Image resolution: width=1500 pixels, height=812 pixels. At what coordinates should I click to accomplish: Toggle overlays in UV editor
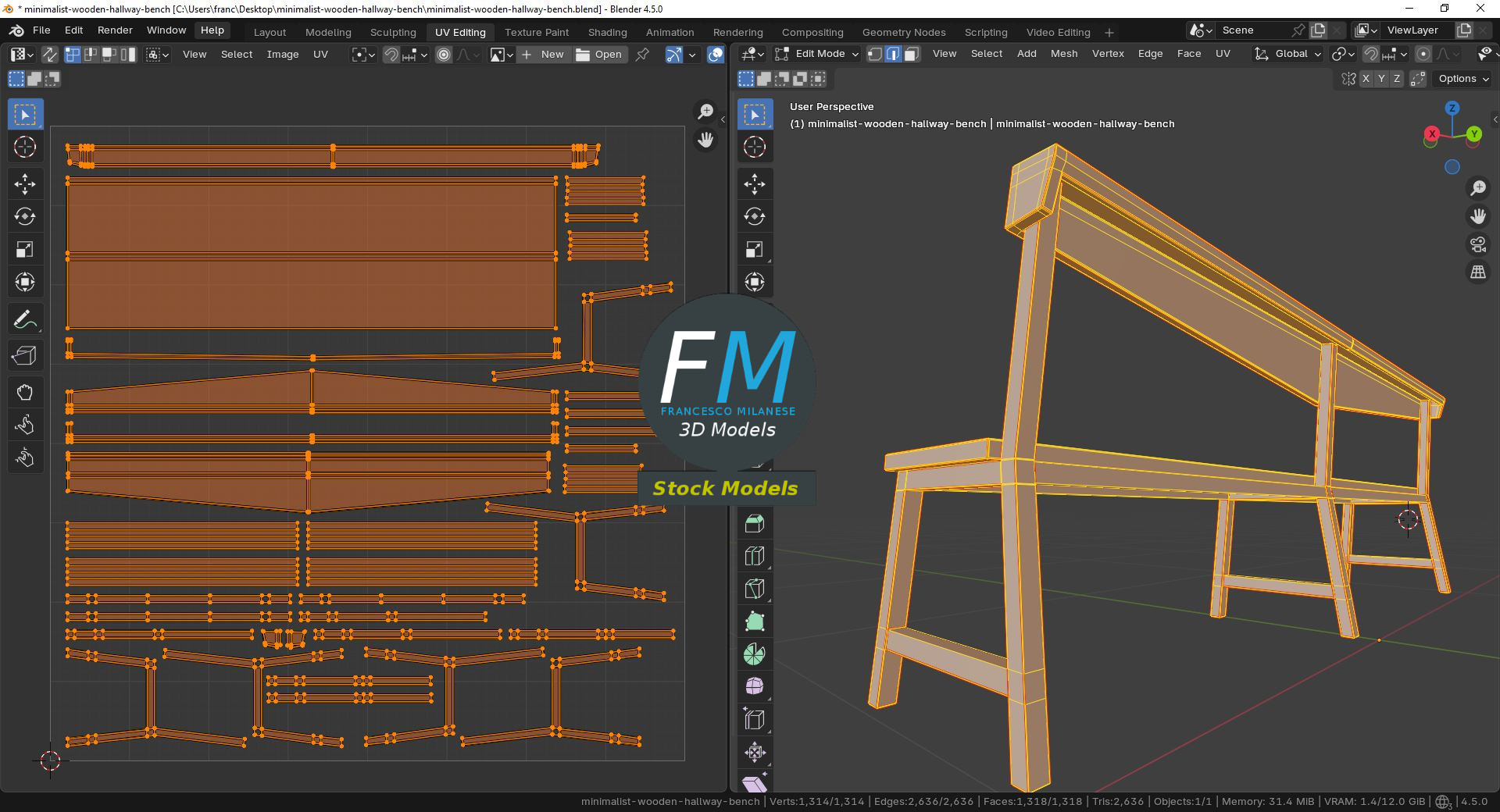[x=715, y=55]
